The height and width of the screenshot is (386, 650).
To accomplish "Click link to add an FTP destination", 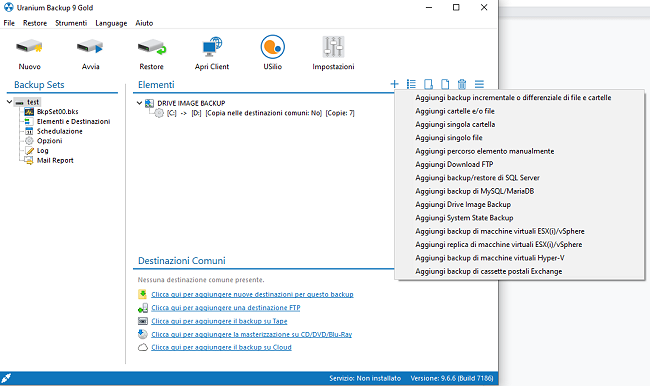I will pyautogui.click(x=226, y=308).
